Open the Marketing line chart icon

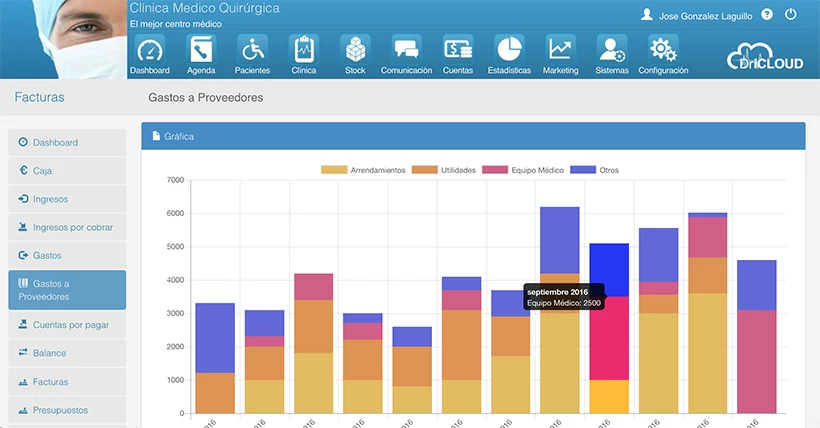(x=560, y=50)
